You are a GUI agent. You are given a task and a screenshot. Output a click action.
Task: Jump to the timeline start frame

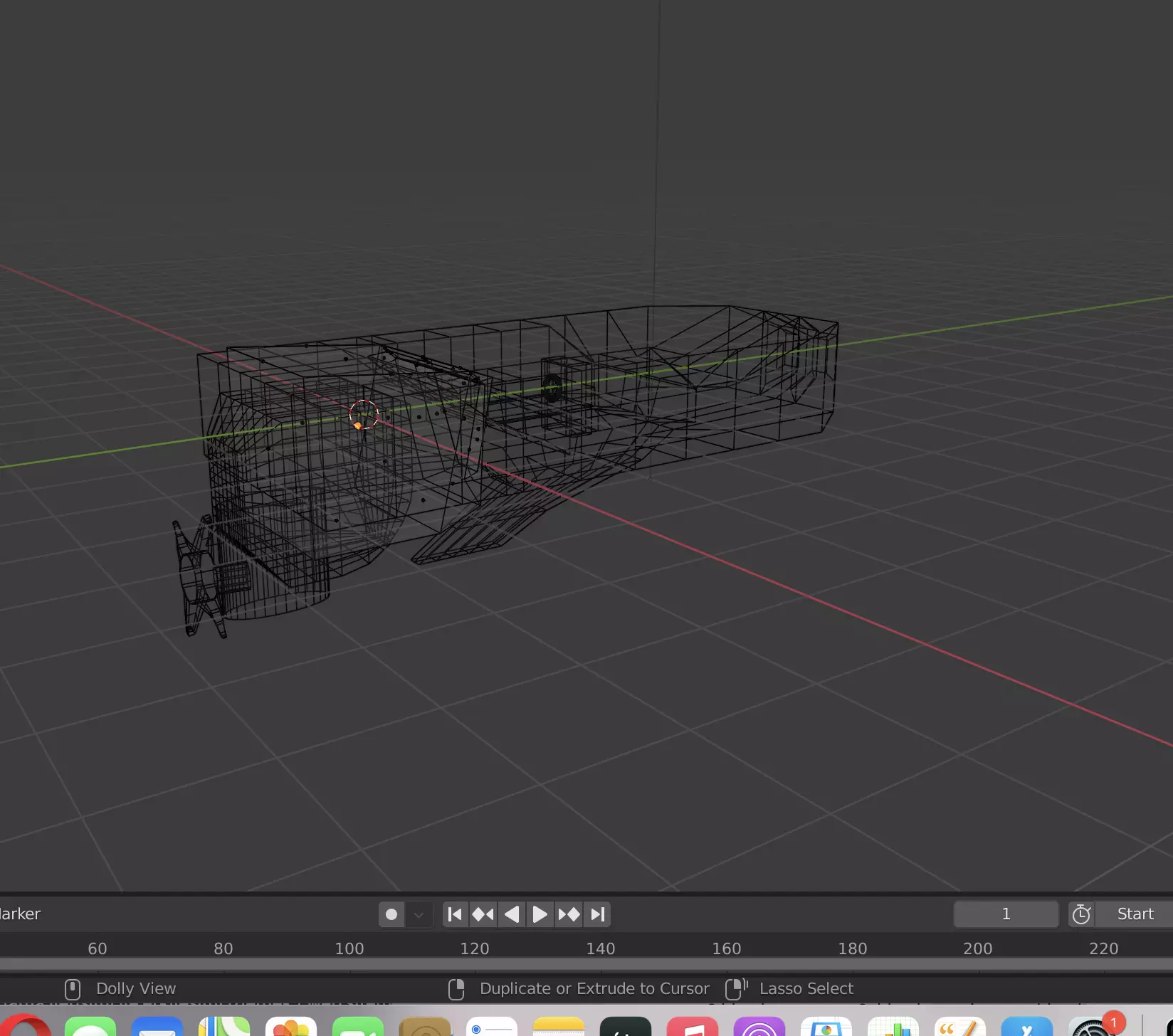click(455, 914)
